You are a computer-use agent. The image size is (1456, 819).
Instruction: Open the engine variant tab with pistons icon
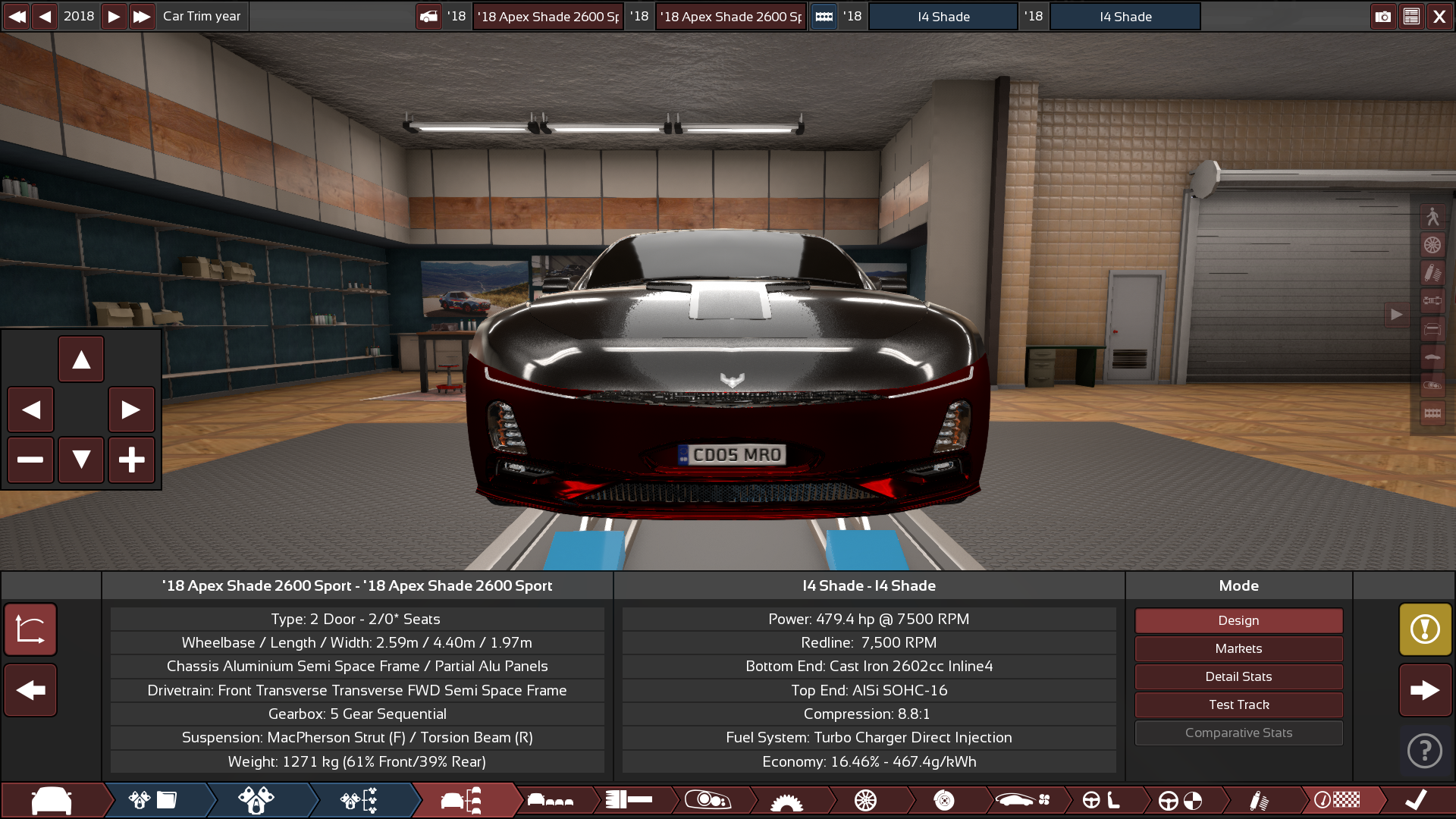[256, 800]
